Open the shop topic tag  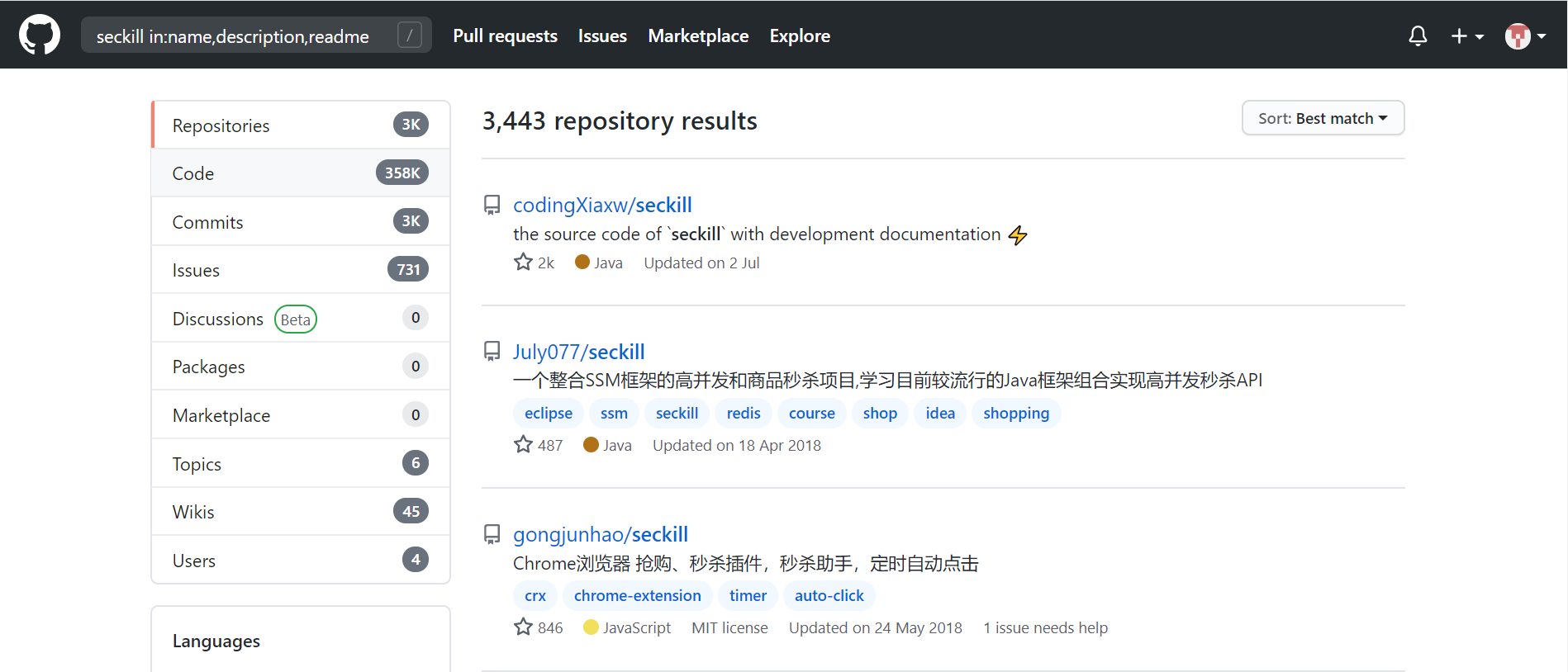tap(880, 413)
